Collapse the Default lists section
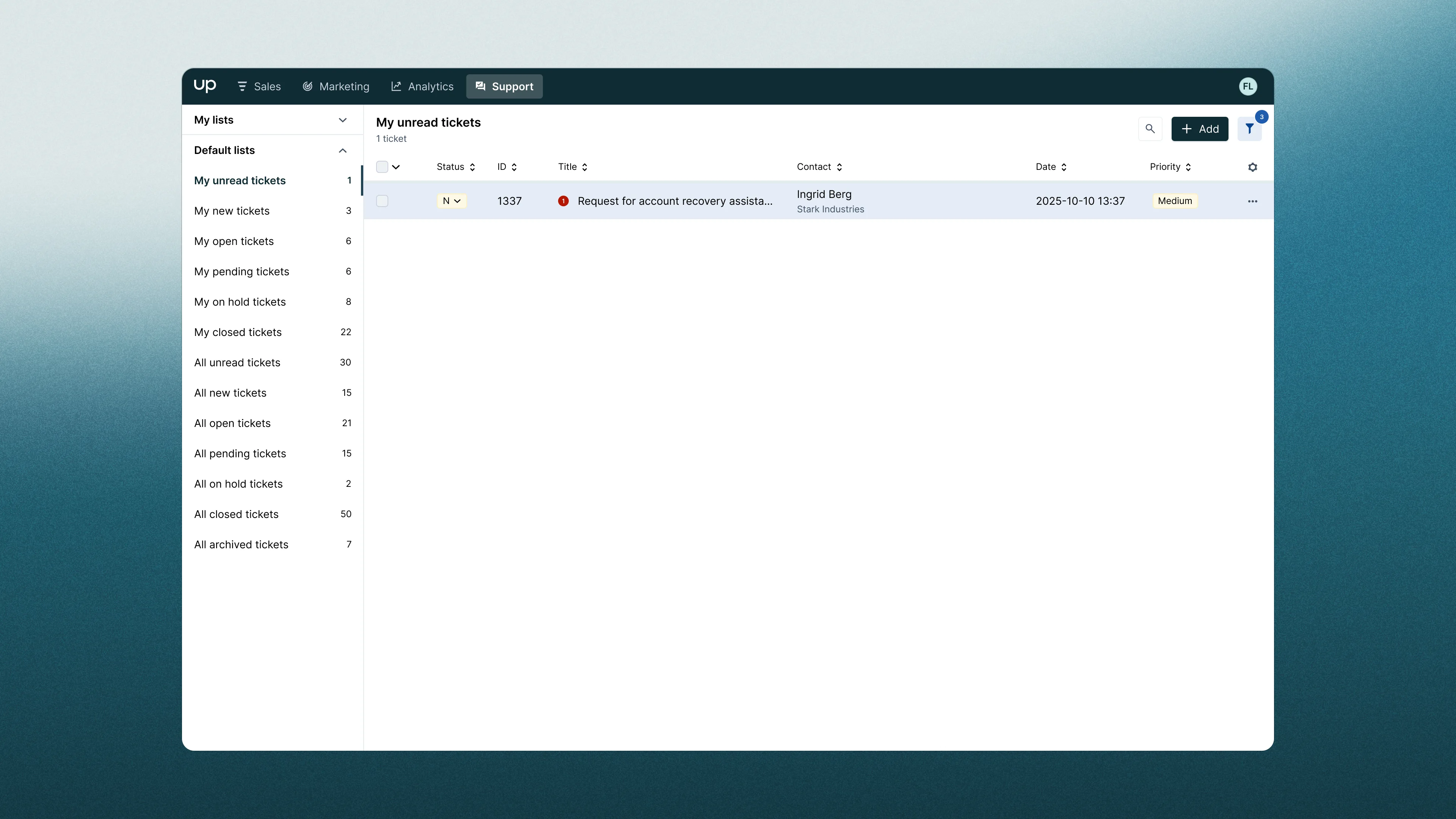This screenshot has height=819, width=1456. 272,151
